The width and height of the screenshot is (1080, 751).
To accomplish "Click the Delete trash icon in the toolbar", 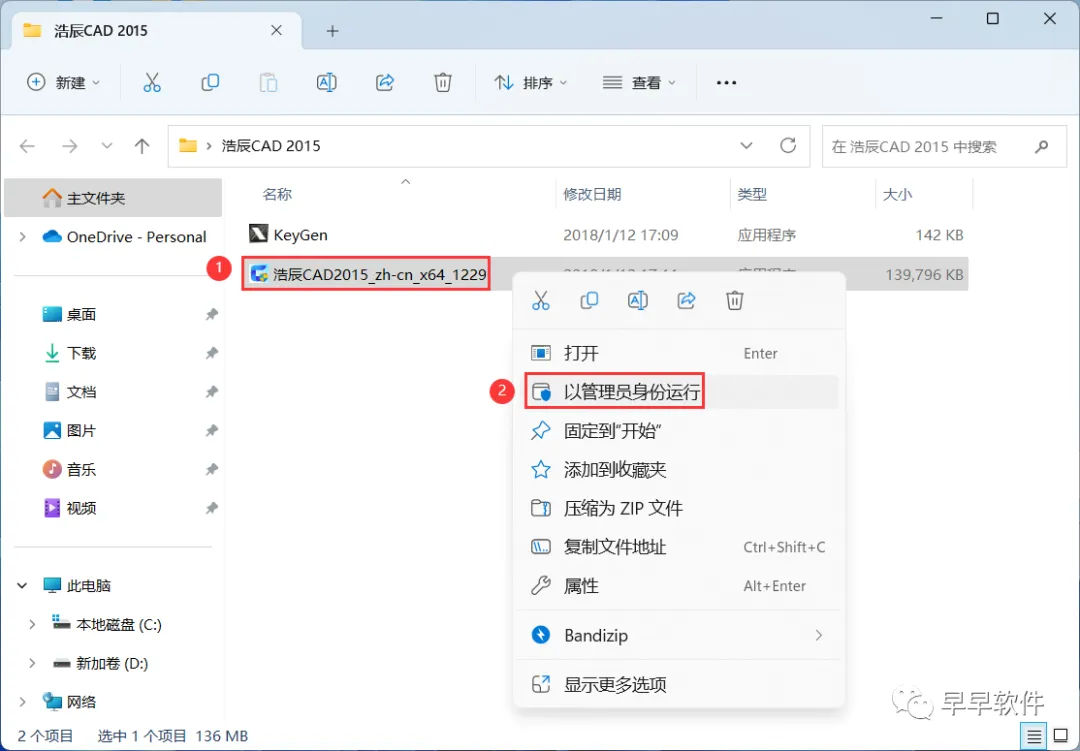I will pyautogui.click(x=443, y=83).
